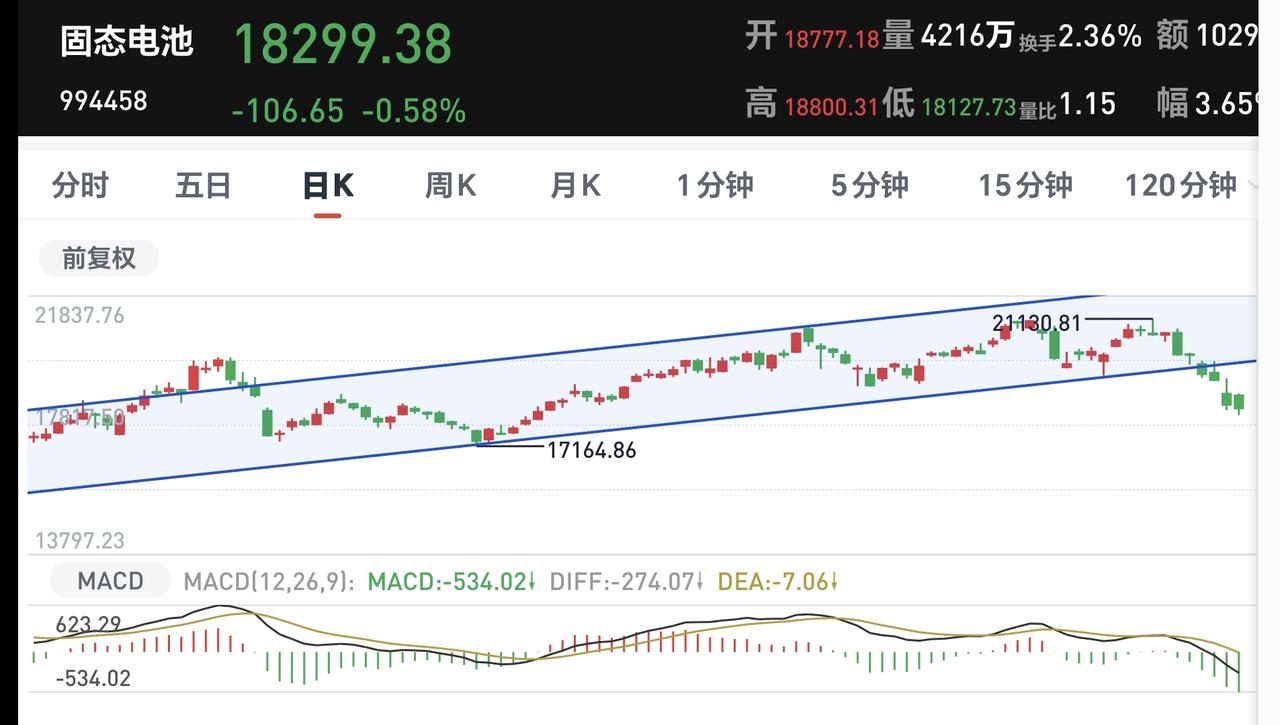
Task: Click the MACD(12,26,9) parameters label
Action: [269, 581]
